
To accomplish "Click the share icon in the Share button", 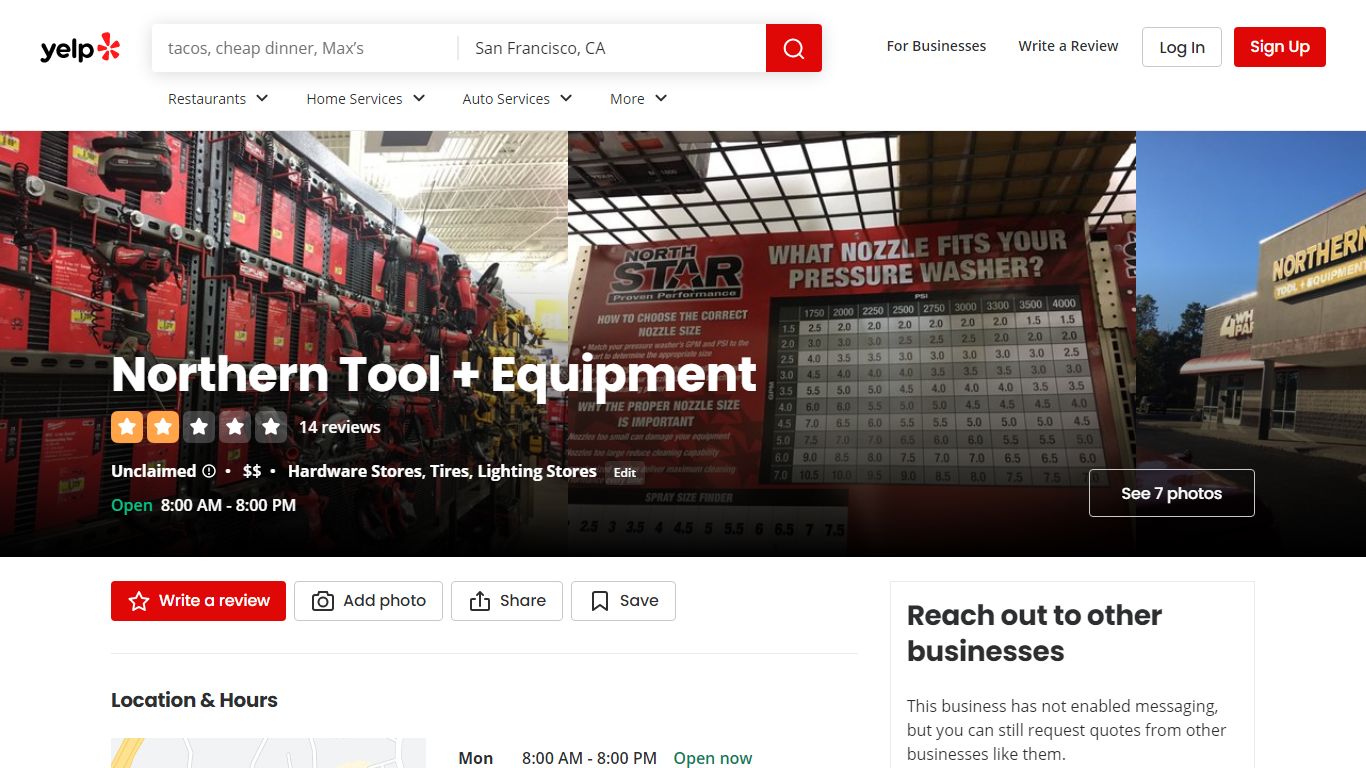I will pos(480,601).
